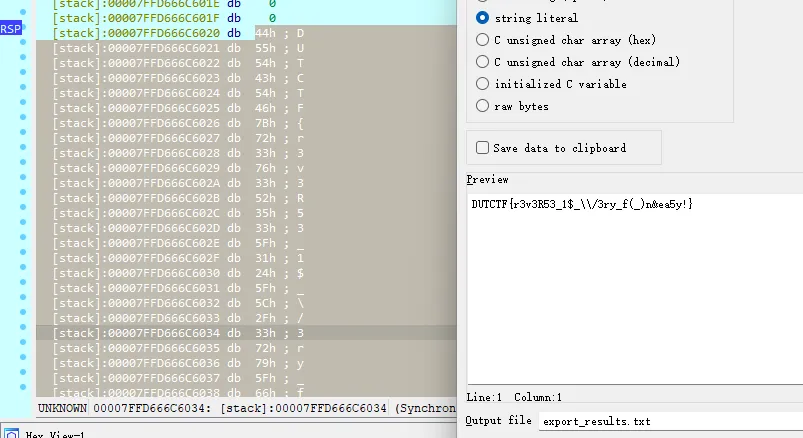
Task: Switch to the Hex View-1 tab
Action: pyautogui.click(x=55, y=433)
